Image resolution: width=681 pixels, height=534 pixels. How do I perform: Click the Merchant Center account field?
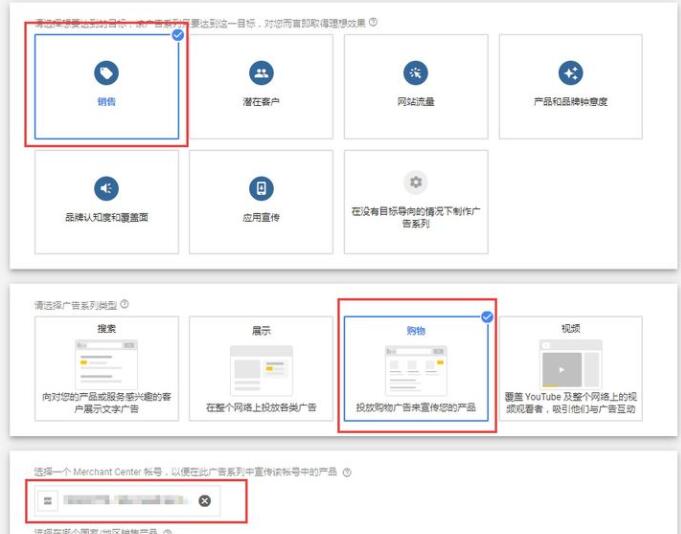[x=120, y=500]
